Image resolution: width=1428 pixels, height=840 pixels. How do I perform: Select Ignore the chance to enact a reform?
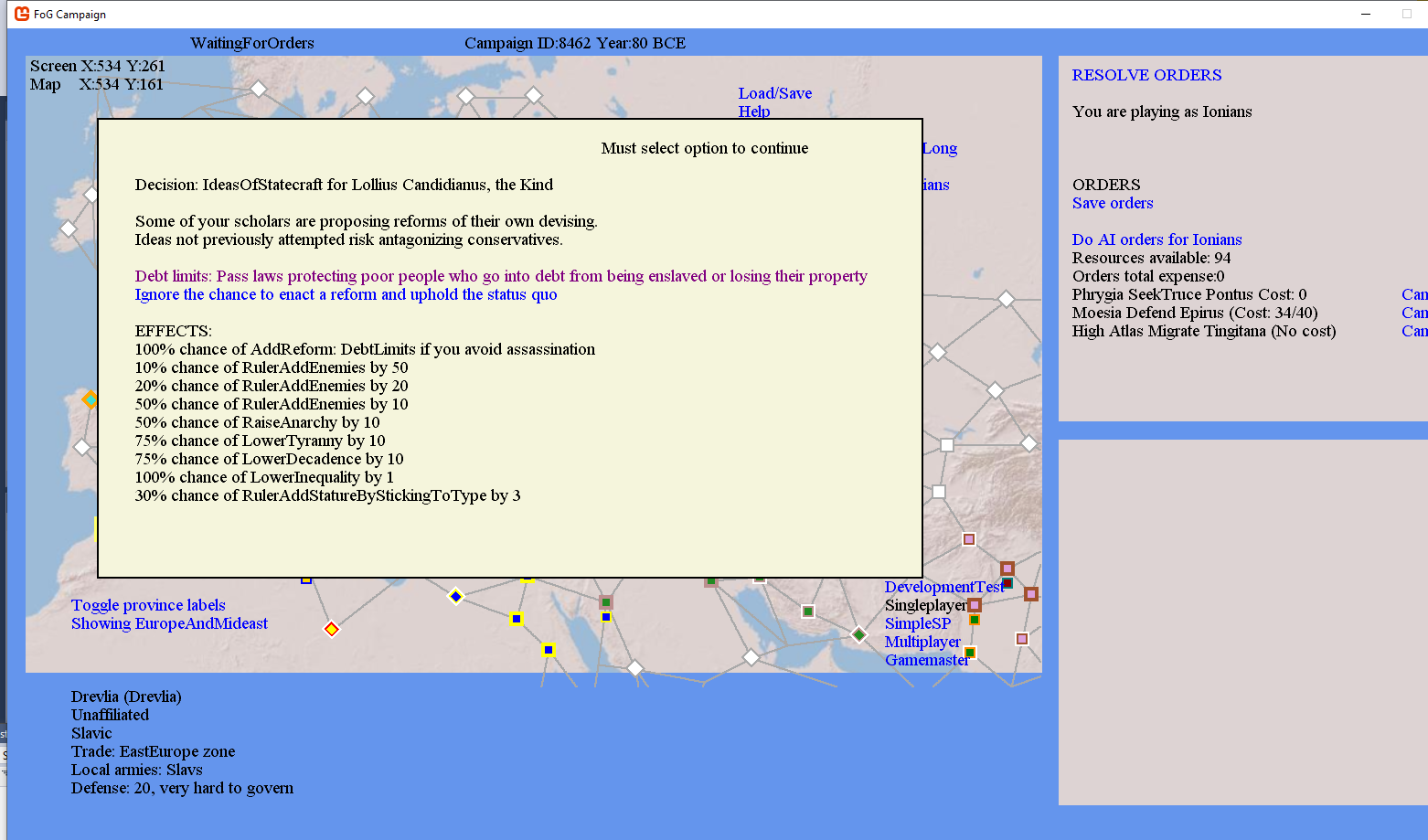[x=346, y=294]
